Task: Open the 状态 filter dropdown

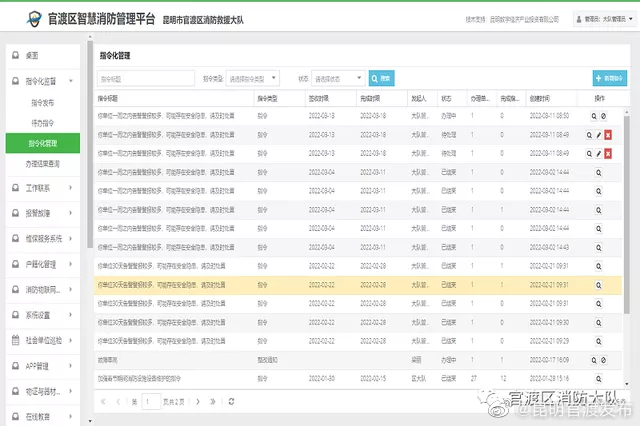Action: pos(338,78)
